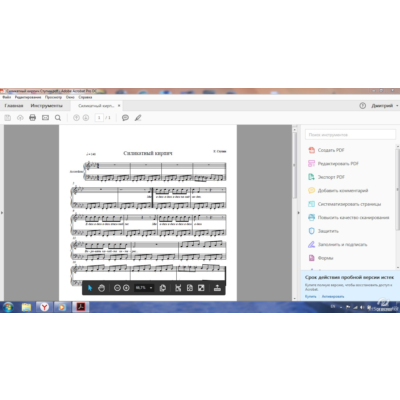Click the fit full page icon

coord(190,288)
